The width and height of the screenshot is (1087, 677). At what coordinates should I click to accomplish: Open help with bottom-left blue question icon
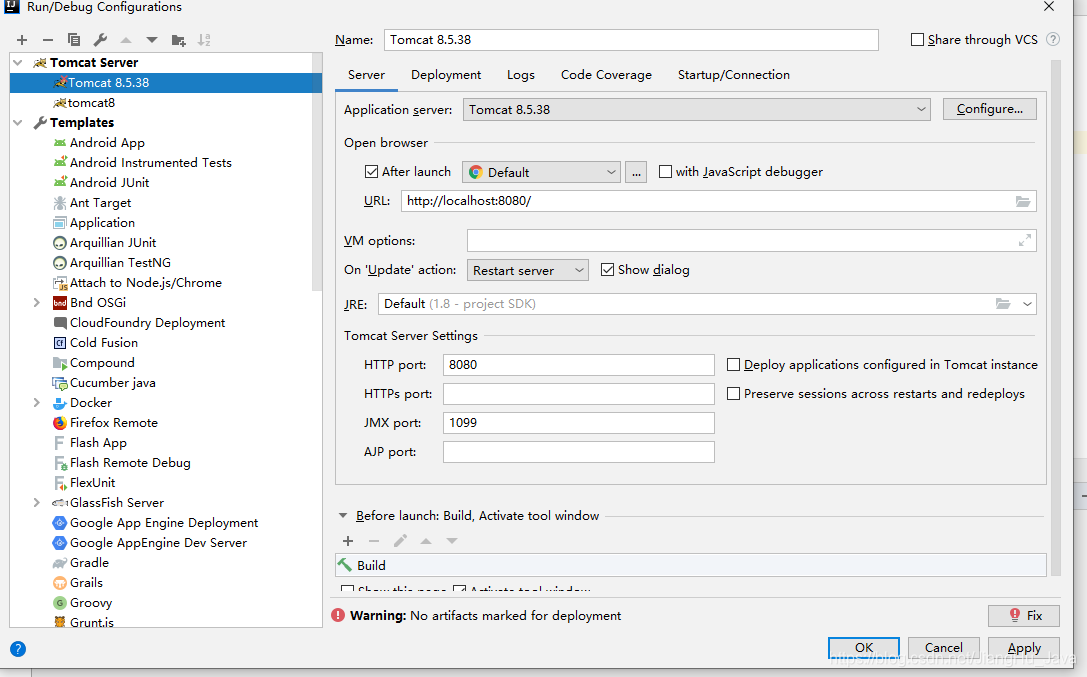click(x=18, y=649)
